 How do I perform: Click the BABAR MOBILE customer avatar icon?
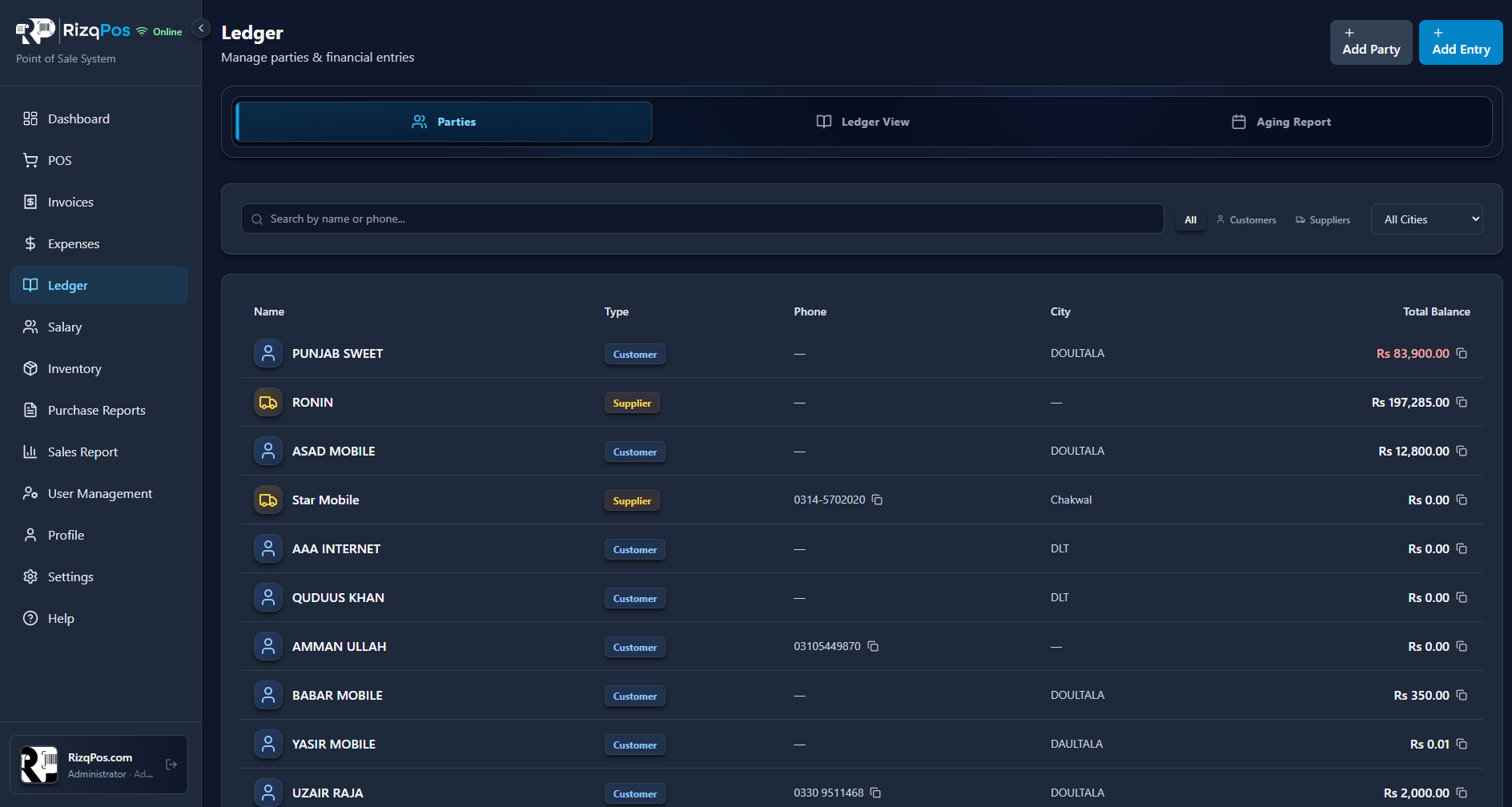268,695
